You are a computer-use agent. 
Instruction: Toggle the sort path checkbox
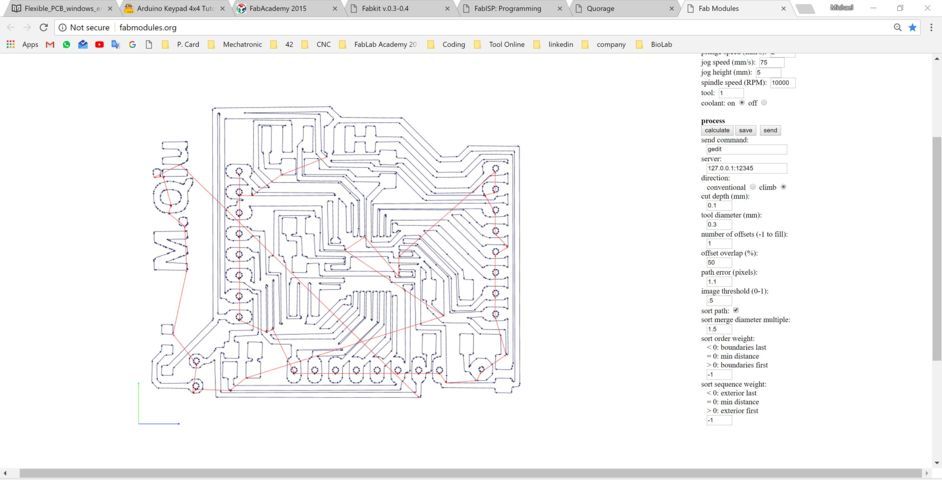[736, 311]
